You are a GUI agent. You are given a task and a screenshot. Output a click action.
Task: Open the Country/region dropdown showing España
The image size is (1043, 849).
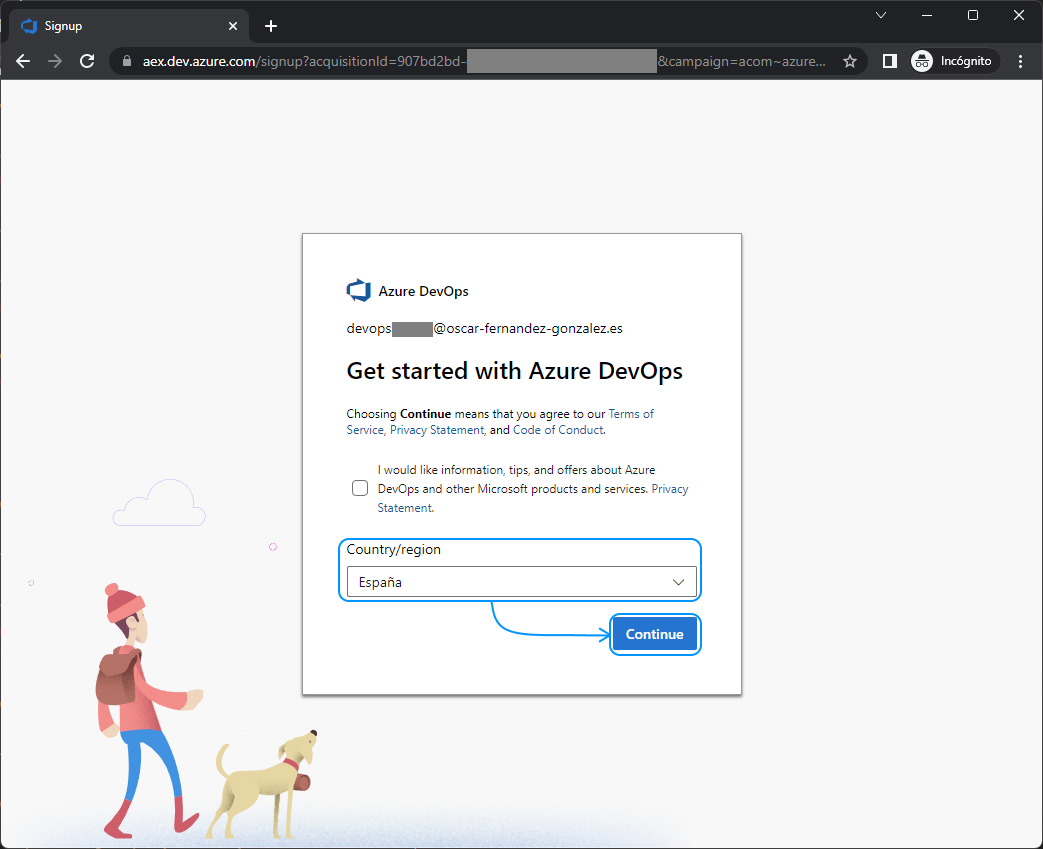click(x=522, y=582)
